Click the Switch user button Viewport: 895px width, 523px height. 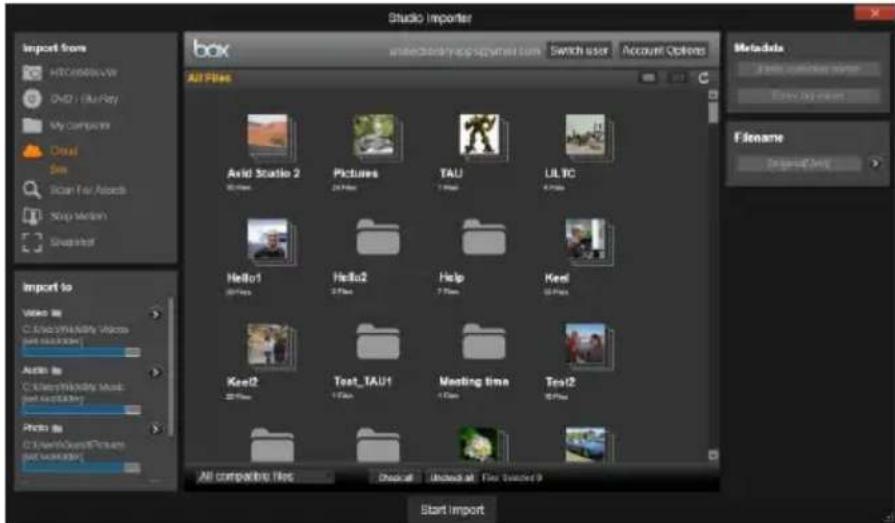(x=579, y=51)
